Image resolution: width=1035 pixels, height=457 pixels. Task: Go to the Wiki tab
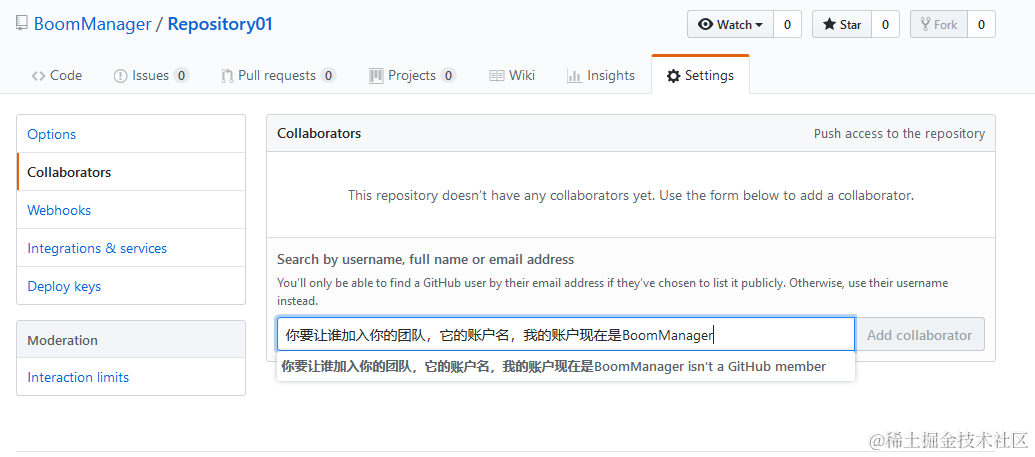[x=512, y=75]
